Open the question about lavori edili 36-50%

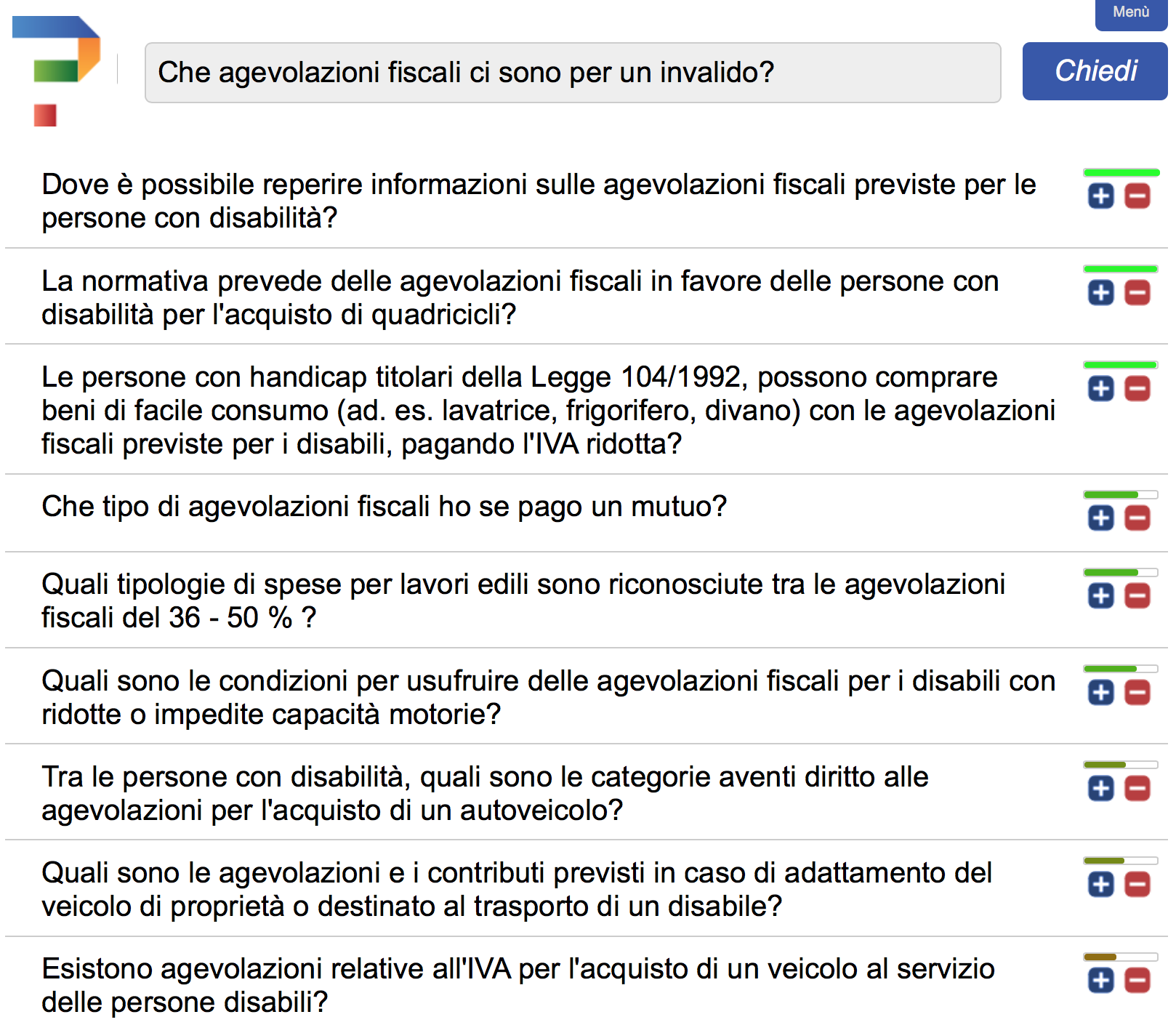523,600
